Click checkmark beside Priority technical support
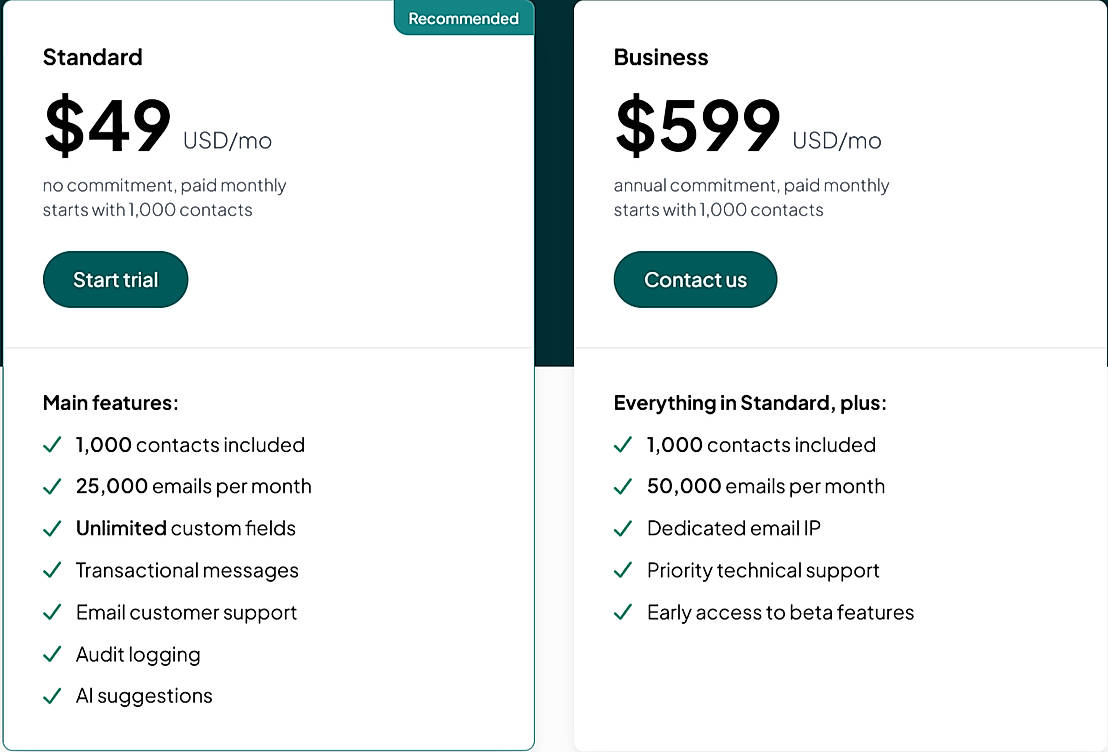Viewport: 1108px width, 752px height. click(x=623, y=571)
